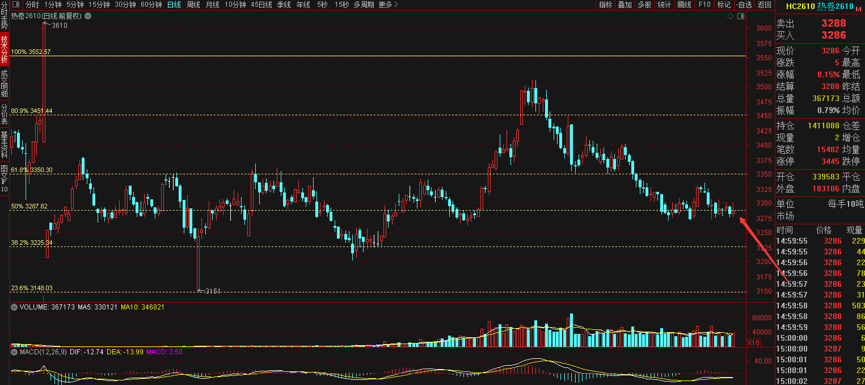
Task: Select the 30分钟 period
Action: coord(125,4)
